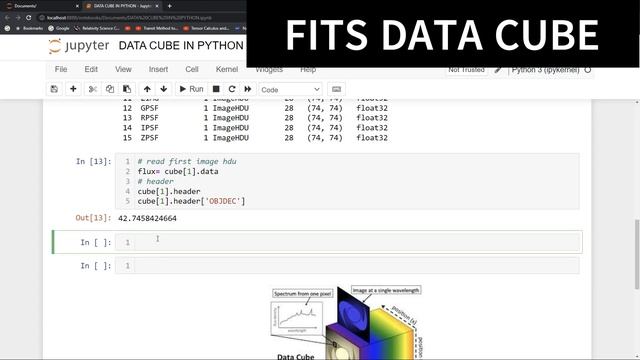
Task: Open the Transit Method bookmark
Action: point(157,29)
